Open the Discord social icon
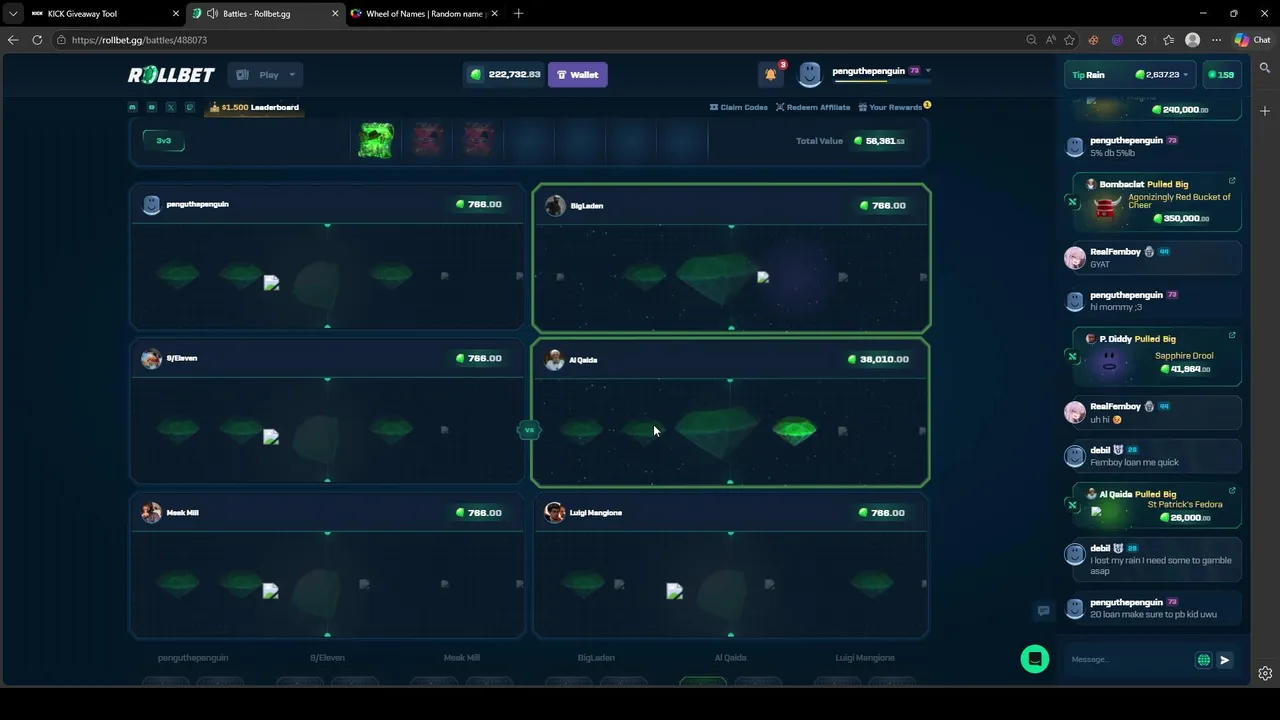 pos(132,107)
